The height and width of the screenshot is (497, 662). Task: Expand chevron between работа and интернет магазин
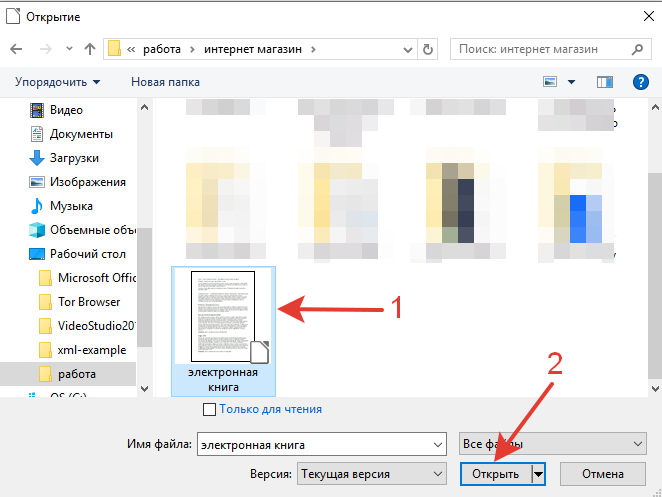click(x=193, y=49)
